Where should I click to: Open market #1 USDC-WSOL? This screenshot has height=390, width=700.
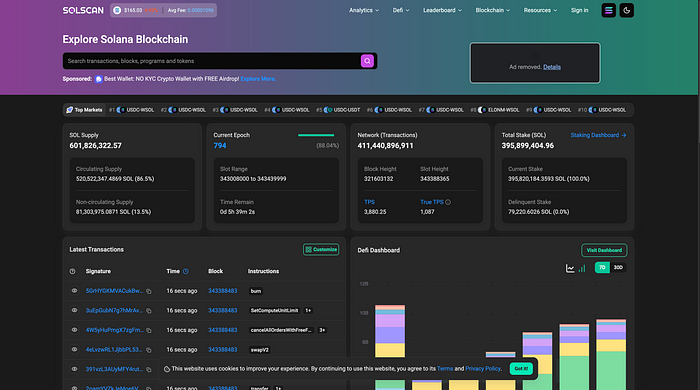[x=132, y=110]
